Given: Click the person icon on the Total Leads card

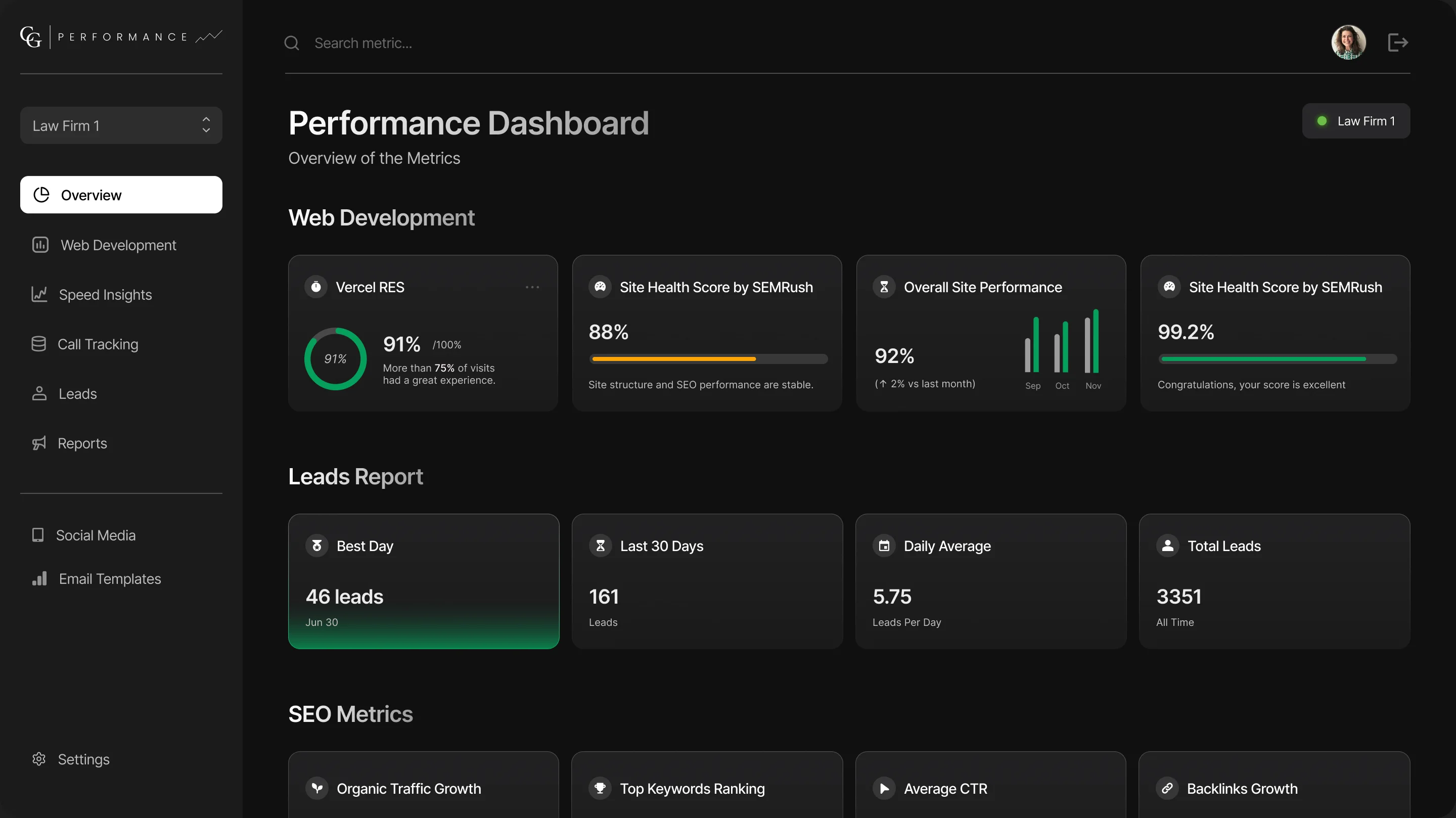Looking at the screenshot, I should click(1168, 546).
